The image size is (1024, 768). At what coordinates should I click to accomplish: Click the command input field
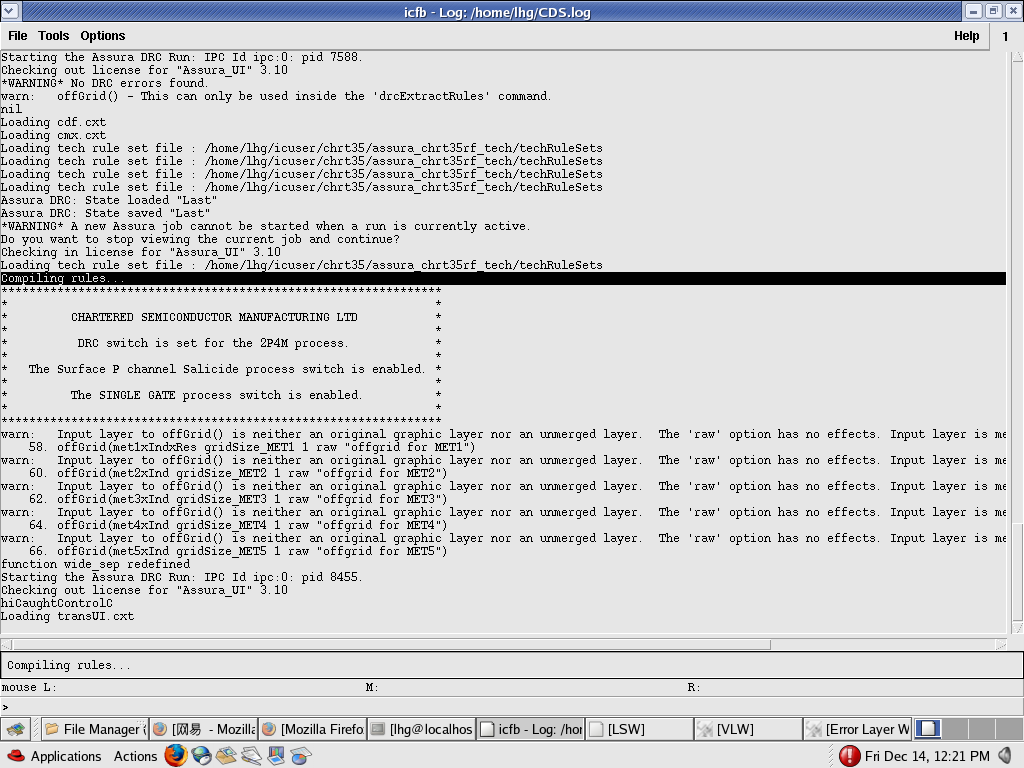point(512,707)
